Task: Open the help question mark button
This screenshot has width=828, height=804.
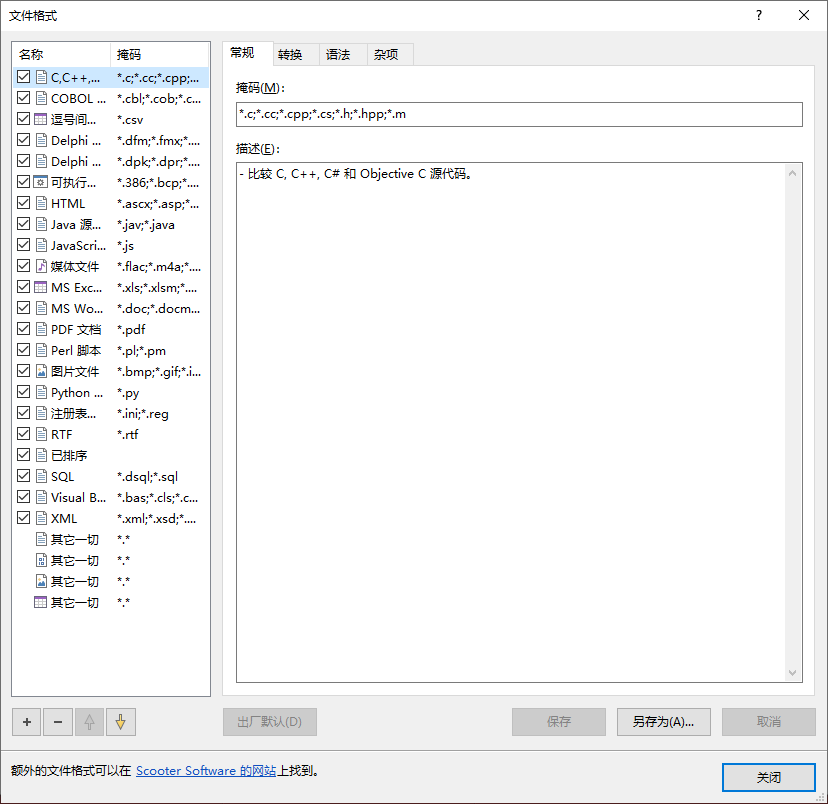Action: pyautogui.click(x=759, y=15)
